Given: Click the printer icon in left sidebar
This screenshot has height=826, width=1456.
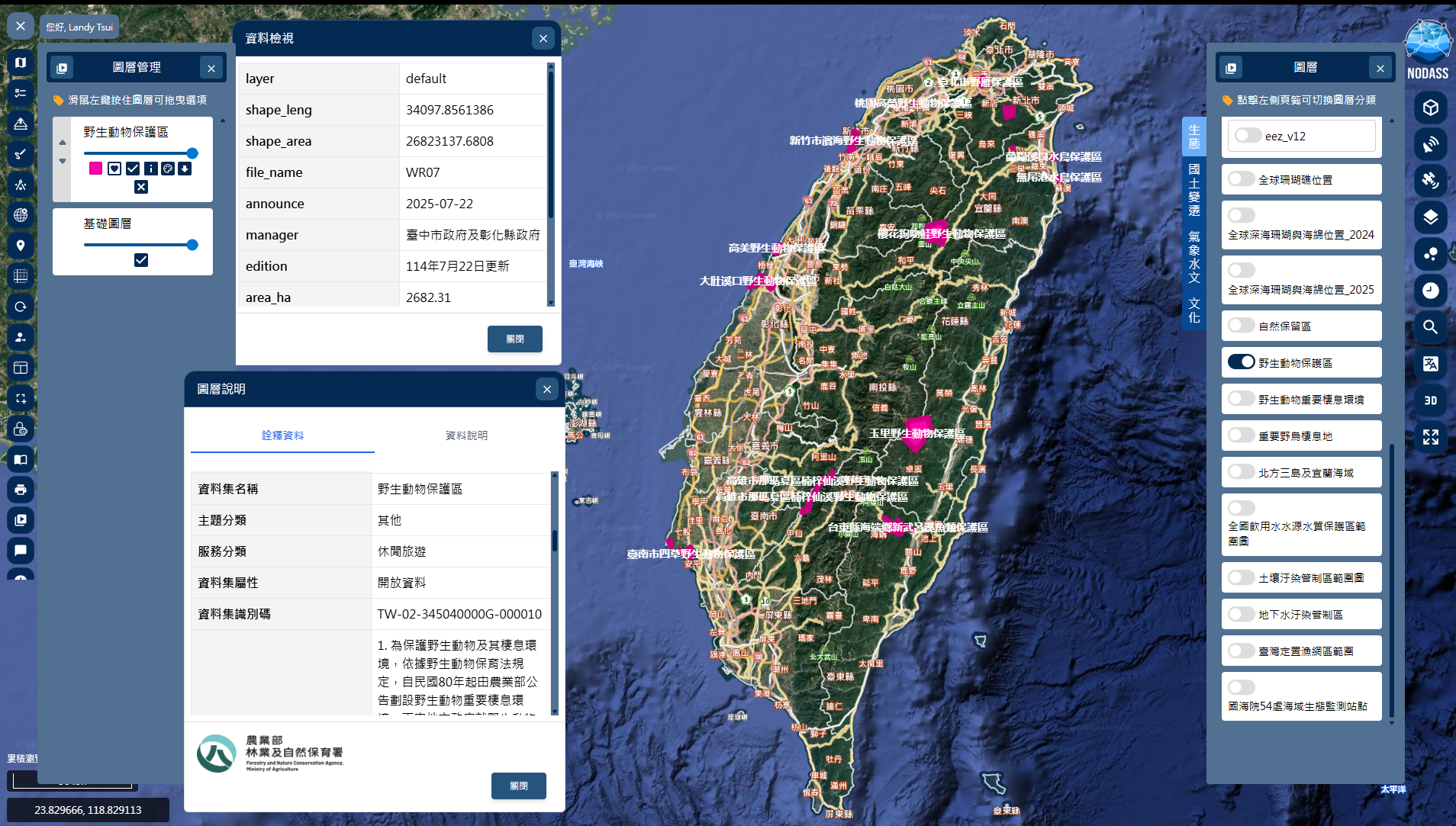Looking at the screenshot, I should click(x=21, y=490).
